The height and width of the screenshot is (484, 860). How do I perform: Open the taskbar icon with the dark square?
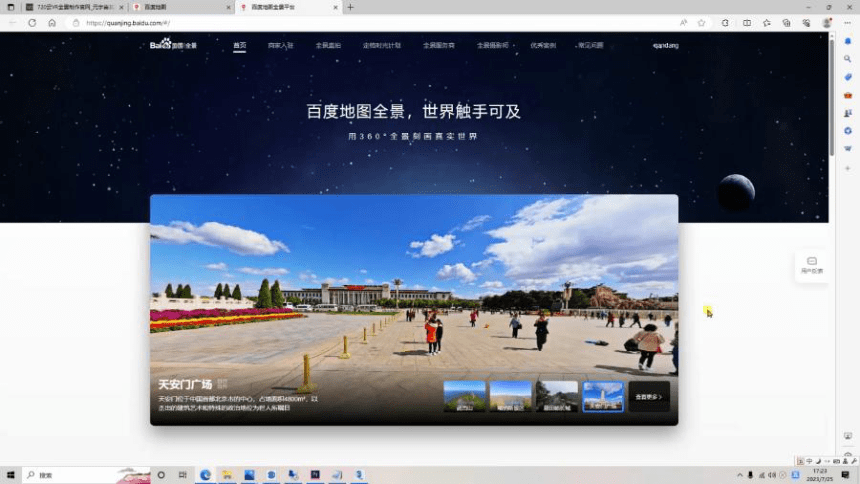pyautogui.click(x=315, y=475)
